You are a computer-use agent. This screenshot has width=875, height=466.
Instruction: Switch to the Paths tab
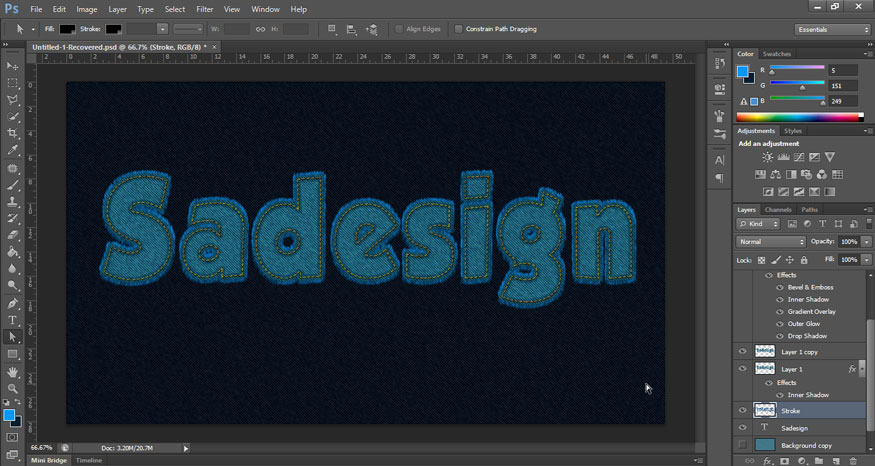coord(809,210)
